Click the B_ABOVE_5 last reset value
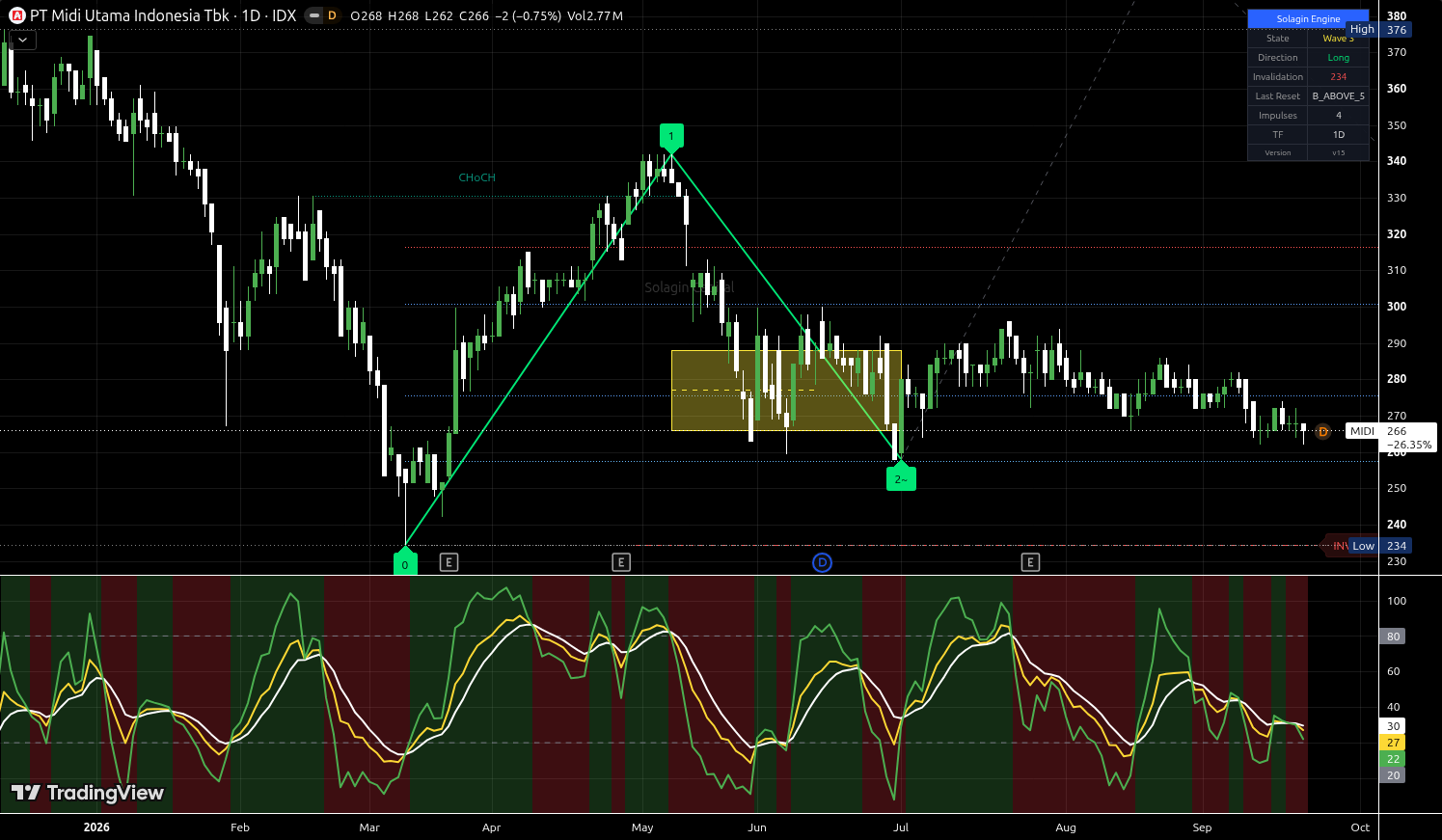This screenshot has height=840, width=1442. click(1338, 96)
